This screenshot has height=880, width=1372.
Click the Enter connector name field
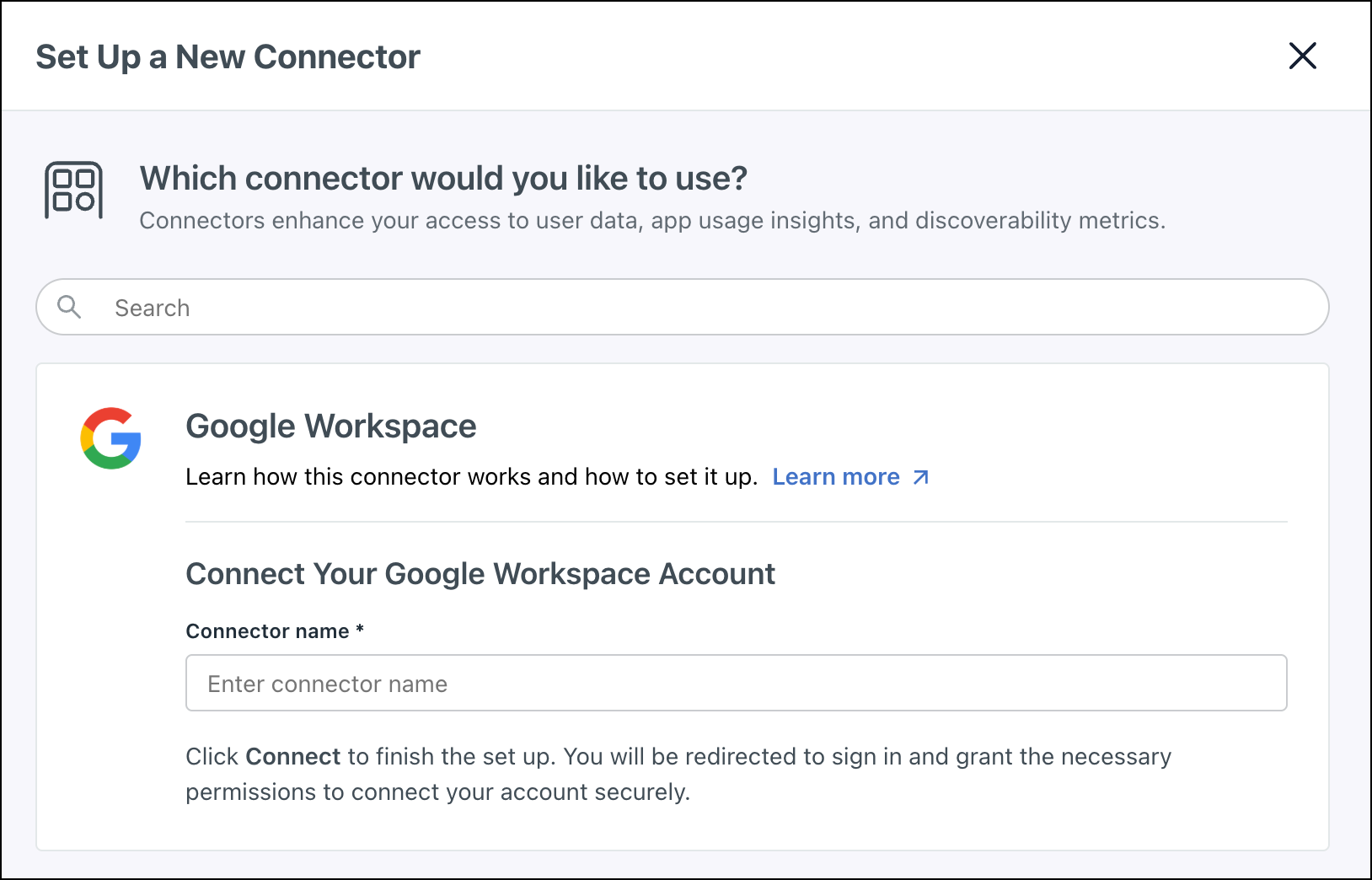(736, 683)
